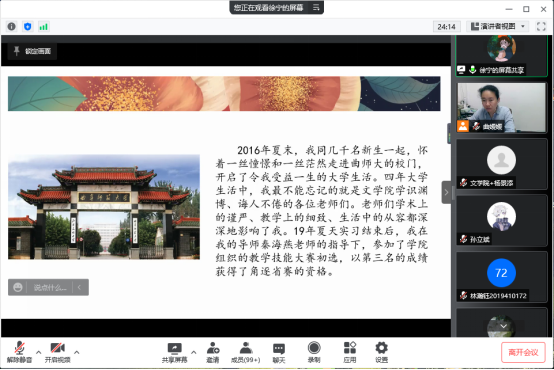554x370 pixels.
Task: Start recording with the 录制 button
Action: click(x=314, y=352)
